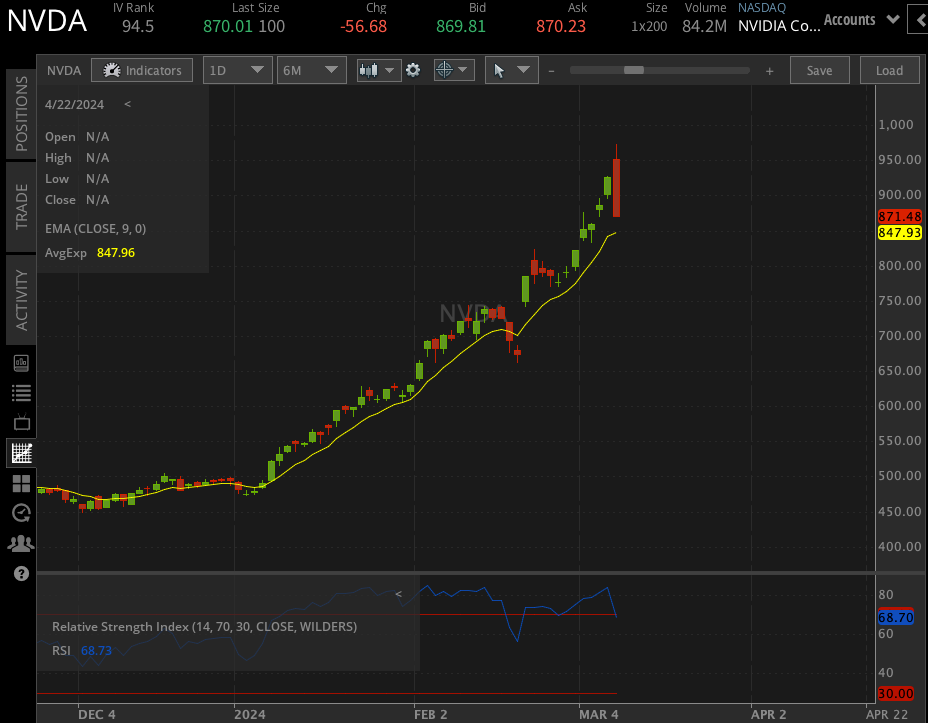Open the watchlist list icon
The height and width of the screenshot is (723, 928).
[21, 392]
